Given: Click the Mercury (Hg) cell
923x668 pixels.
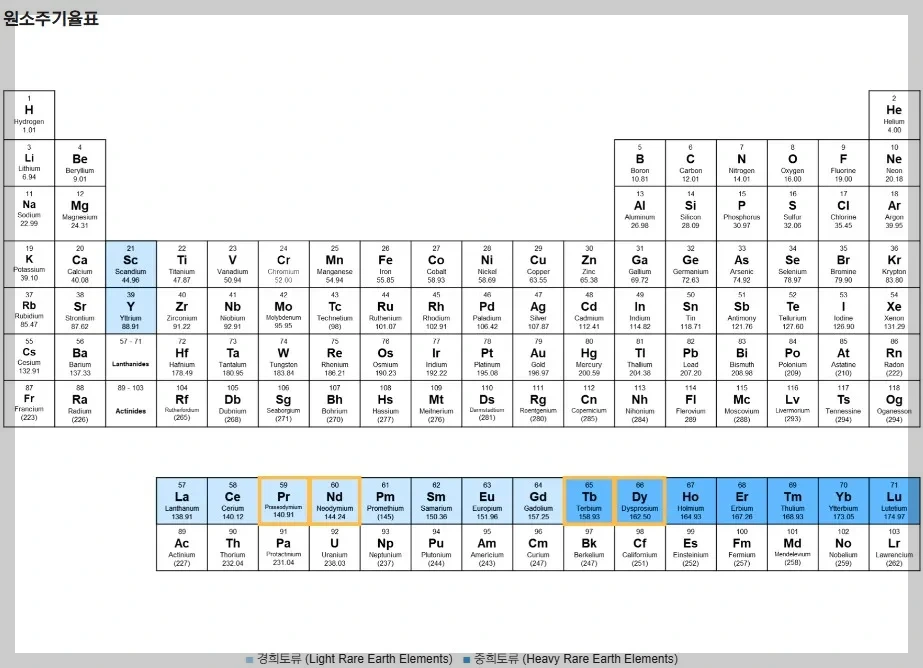Looking at the screenshot, I should coord(589,357).
